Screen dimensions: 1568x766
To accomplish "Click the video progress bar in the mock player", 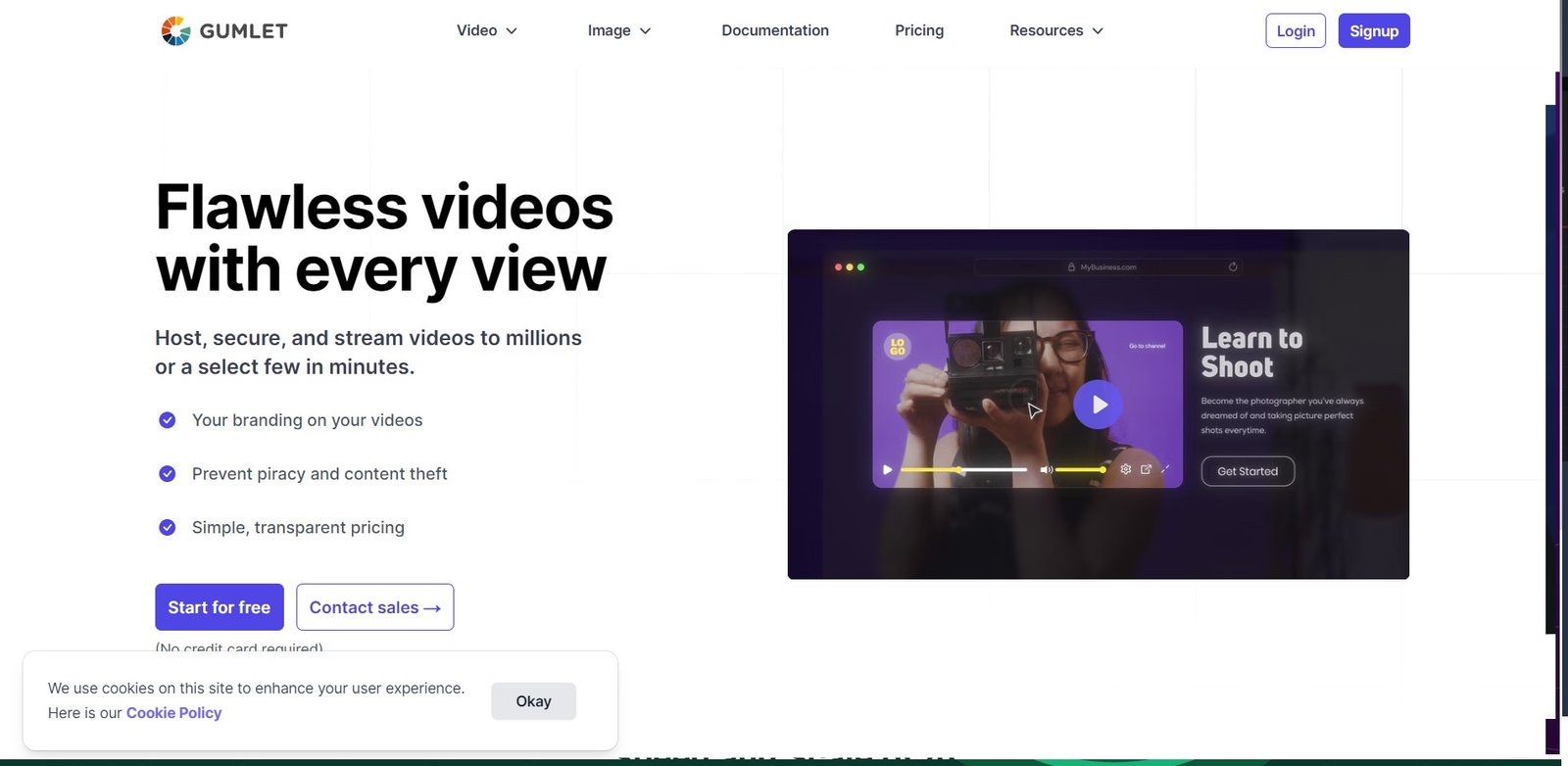I will click(x=963, y=470).
